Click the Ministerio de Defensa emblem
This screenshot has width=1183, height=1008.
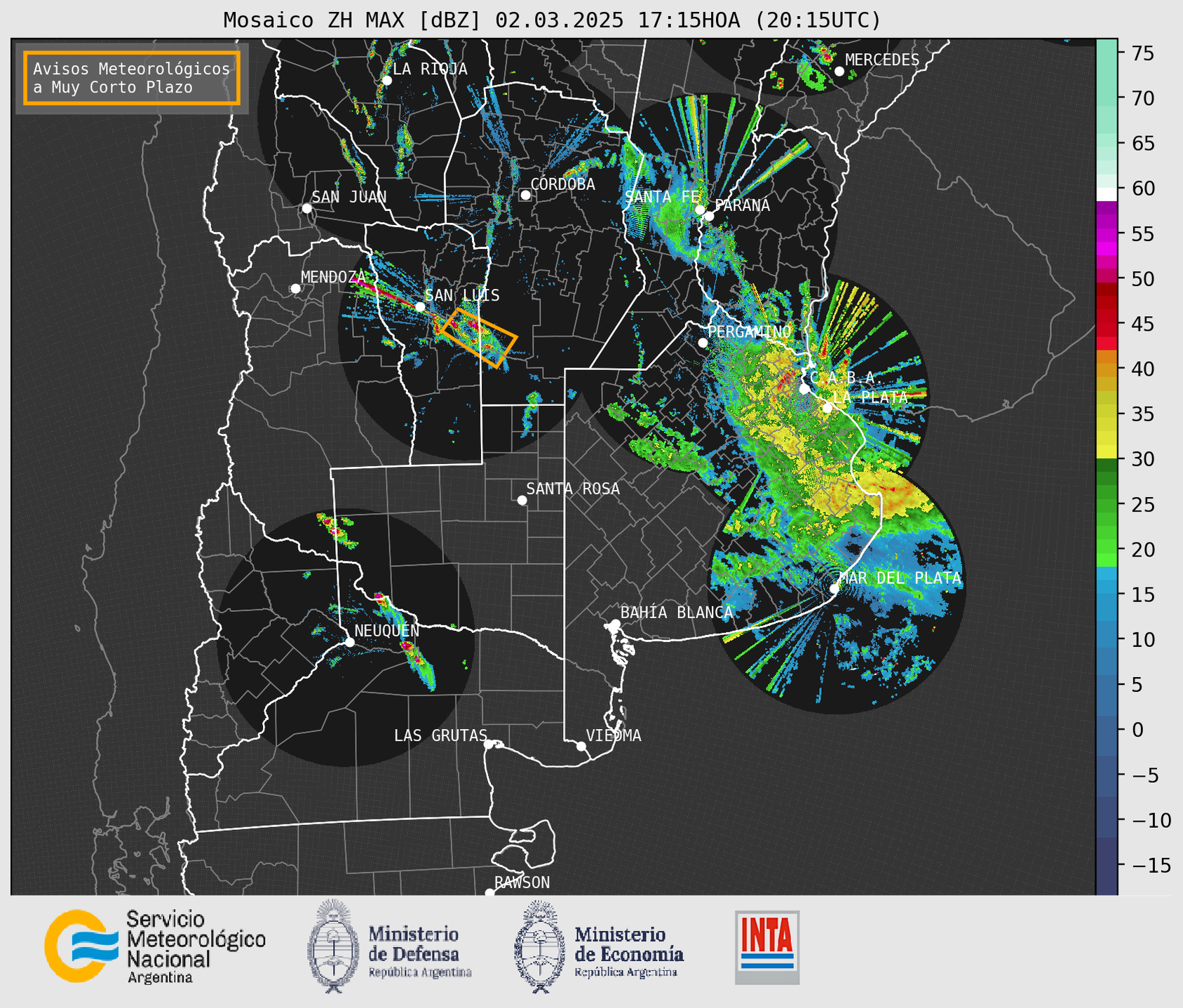(332, 946)
